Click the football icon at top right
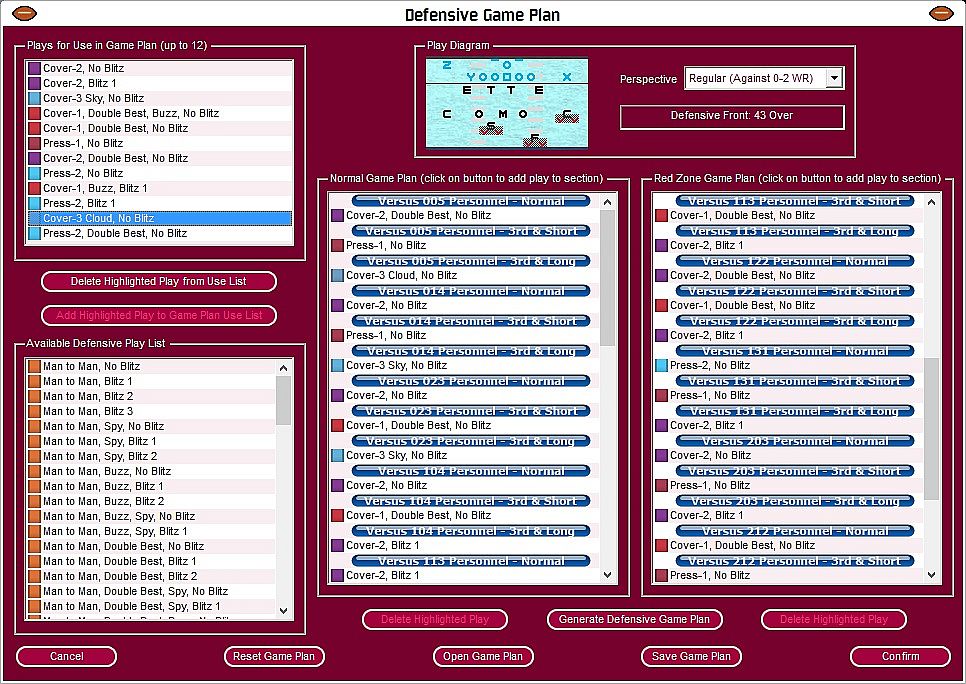 point(941,12)
